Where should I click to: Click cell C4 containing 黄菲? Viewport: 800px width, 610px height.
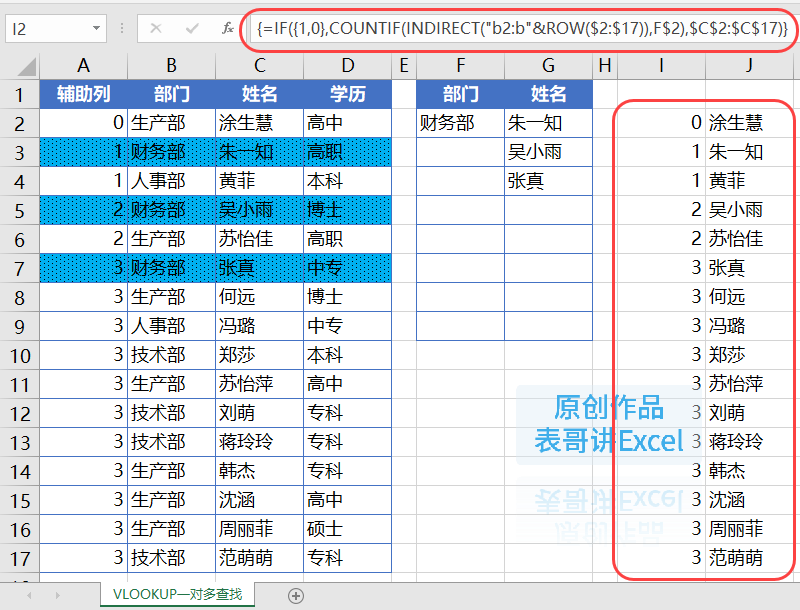coord(260,181)
